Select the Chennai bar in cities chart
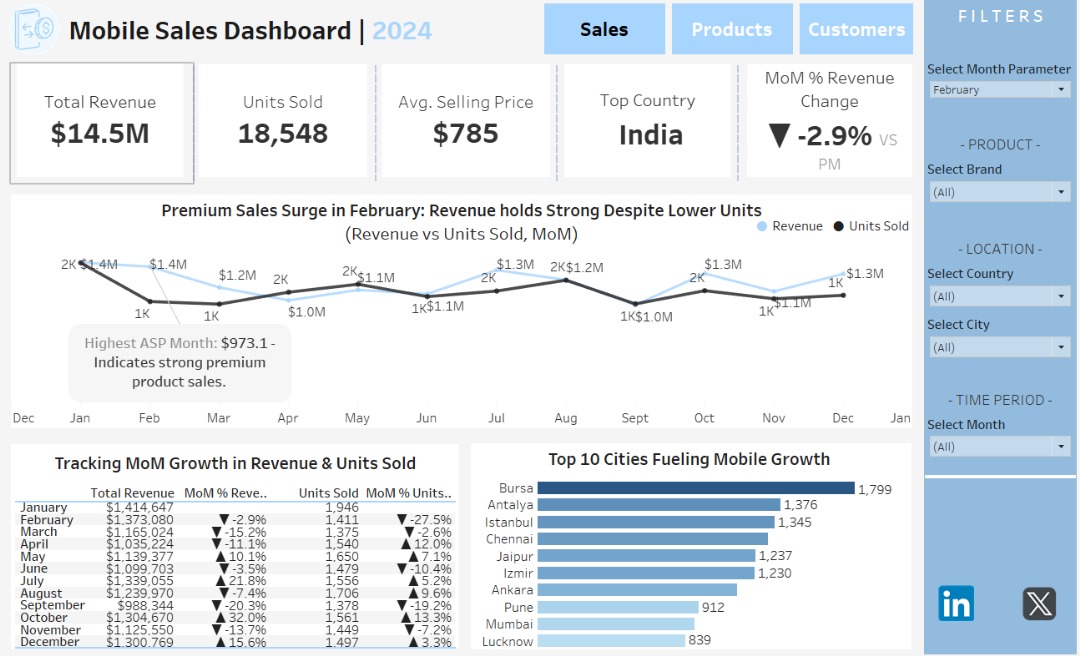The width and height of the screenshot is (1080, 656). click(652, 539)
